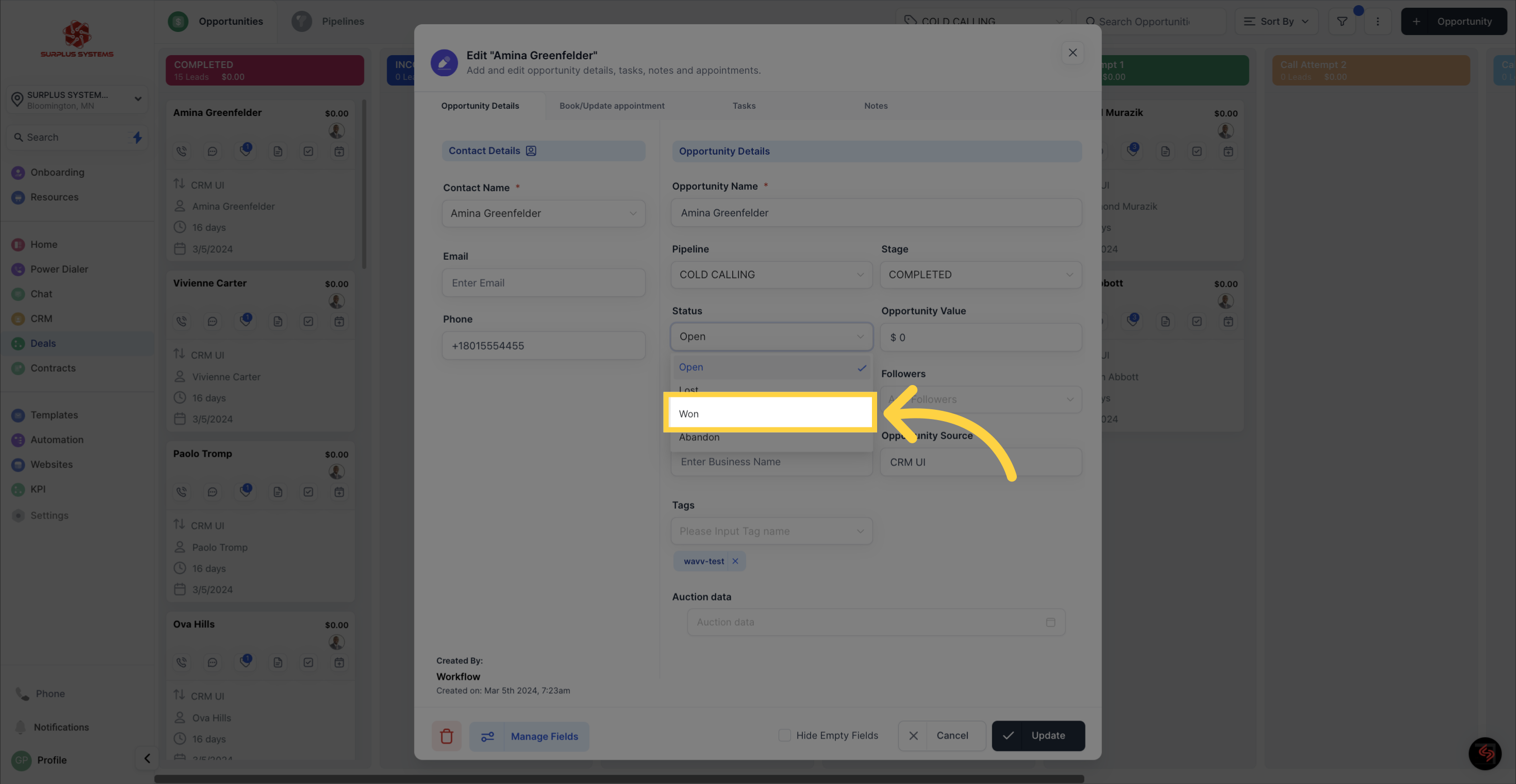Collapse the sidebar with left chevron
This screenshot has width=1516, height=784.
[146, 759]
